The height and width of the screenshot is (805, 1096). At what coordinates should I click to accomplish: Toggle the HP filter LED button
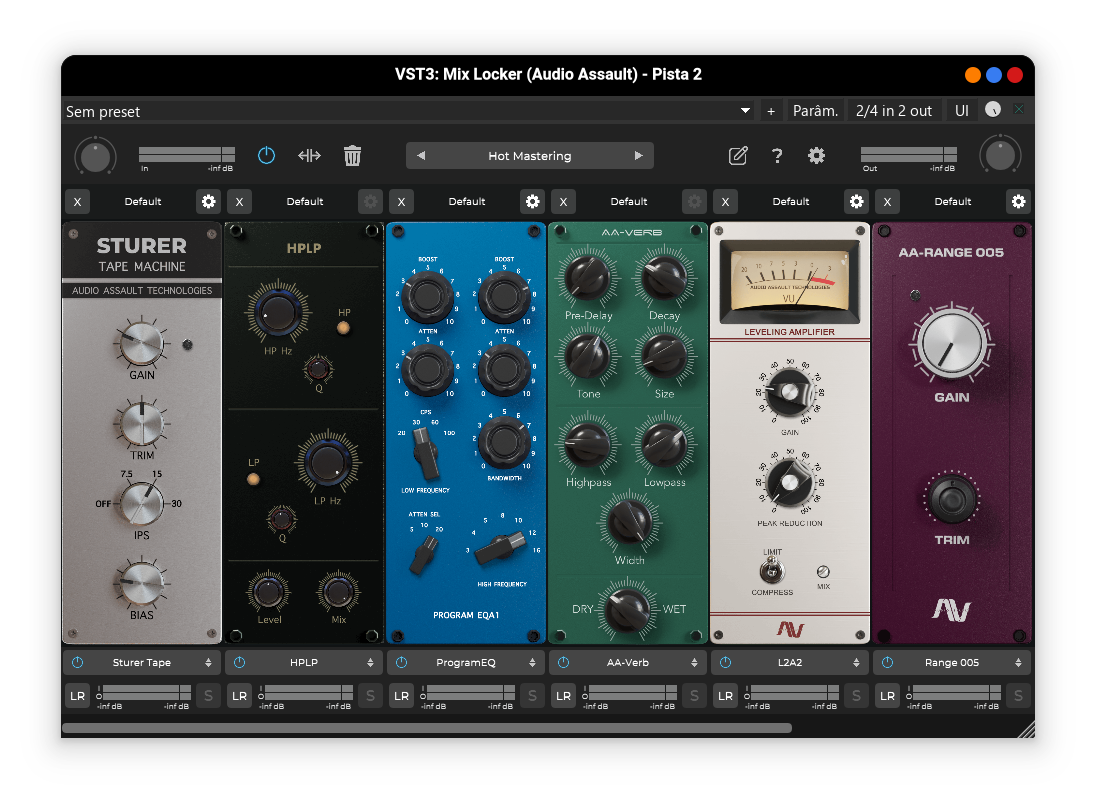click(x=343, y=327)
